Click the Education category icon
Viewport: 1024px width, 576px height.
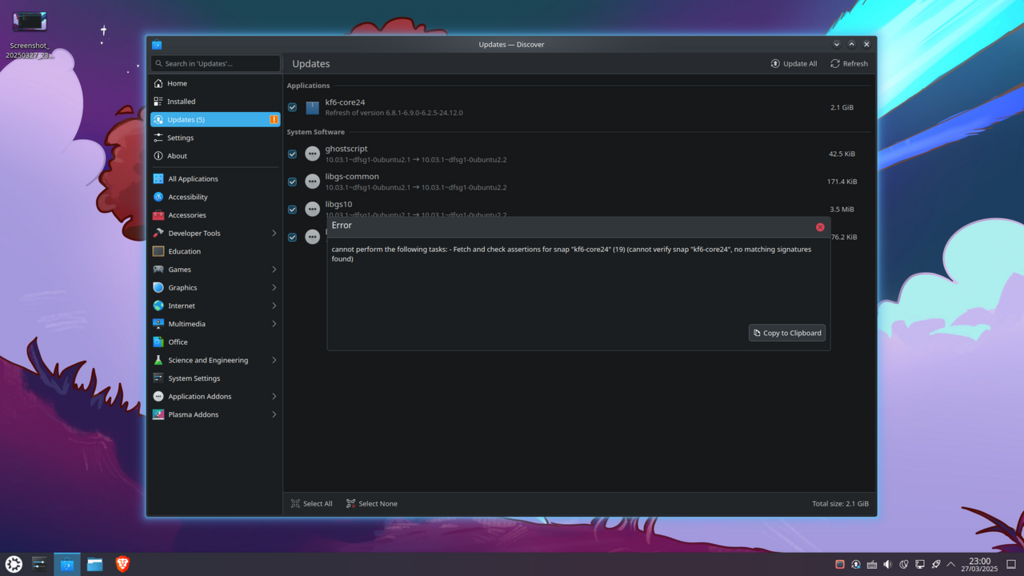(158, 251)
